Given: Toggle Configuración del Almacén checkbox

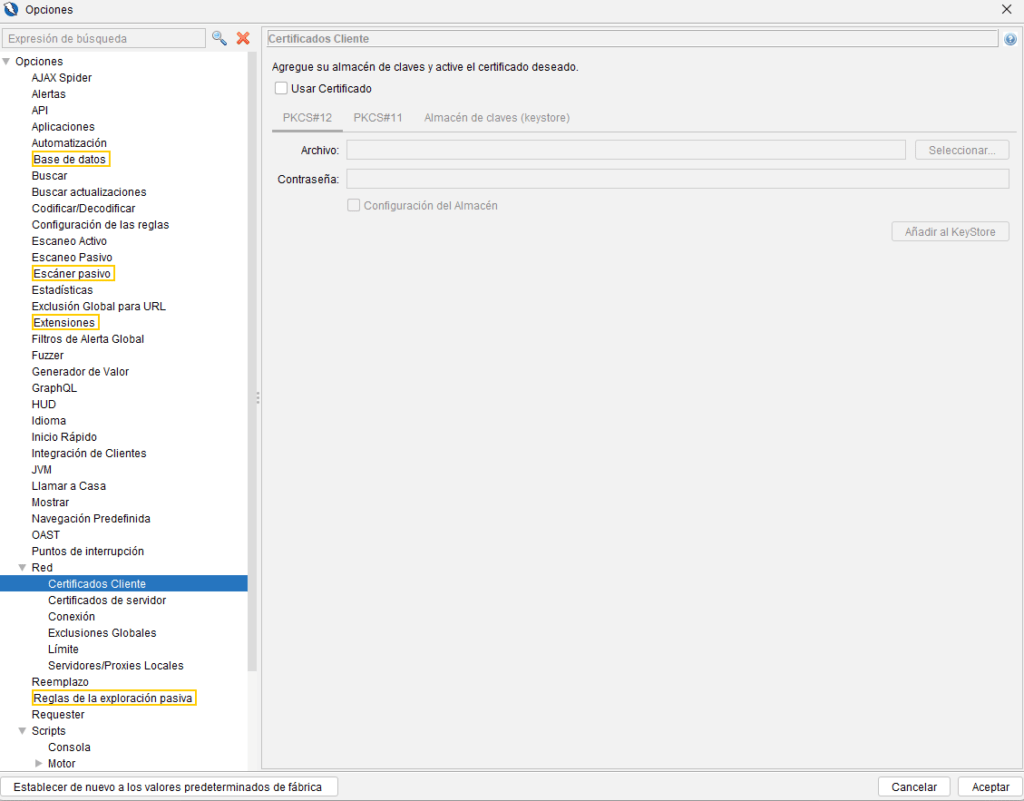Looking at the screenshot, I should pos(353,205).
